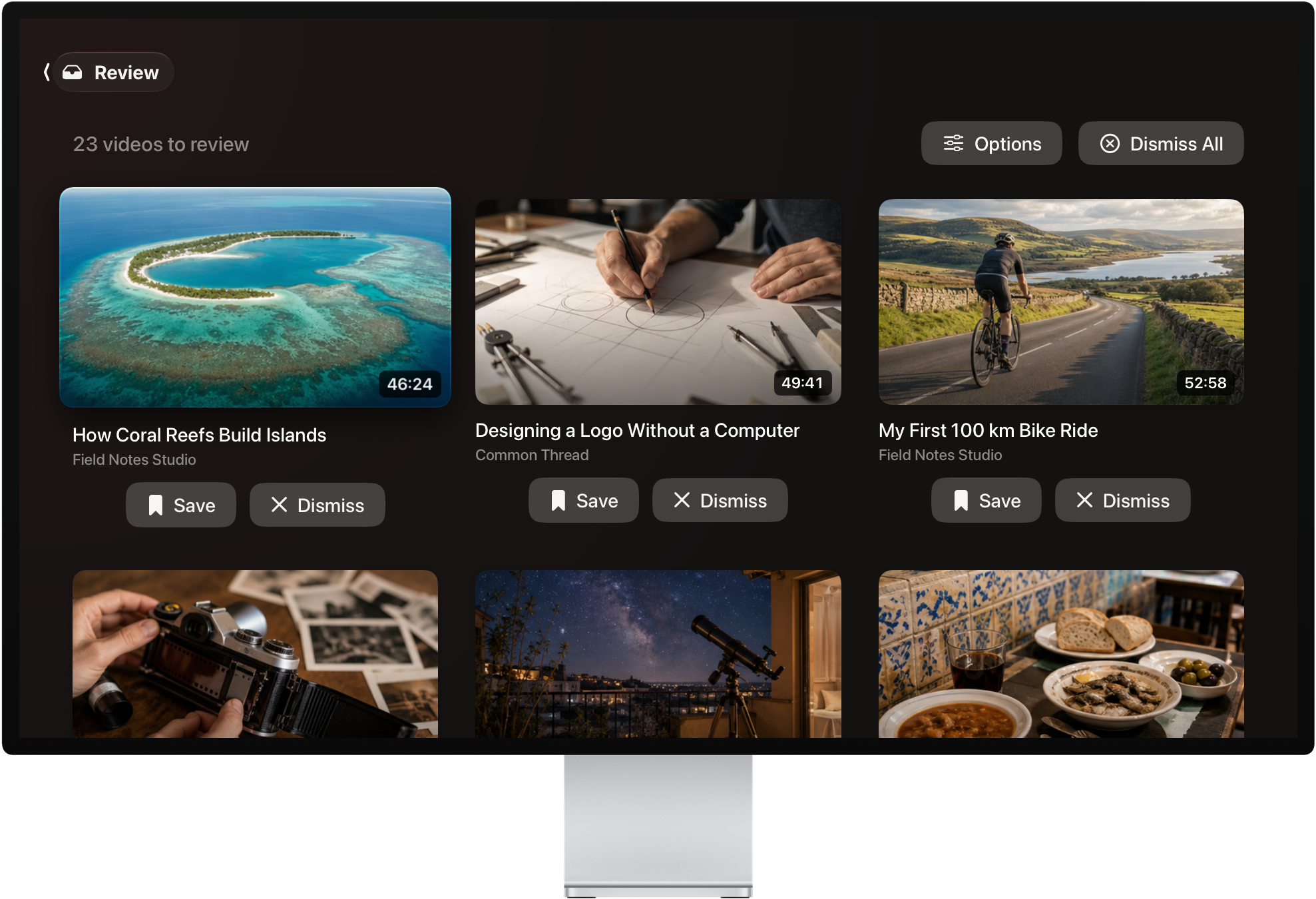Dismiss Designing a Logo Without a Computer
Image resolution: width=1316 pixels, height=899 pixels.
click(720, 500)
